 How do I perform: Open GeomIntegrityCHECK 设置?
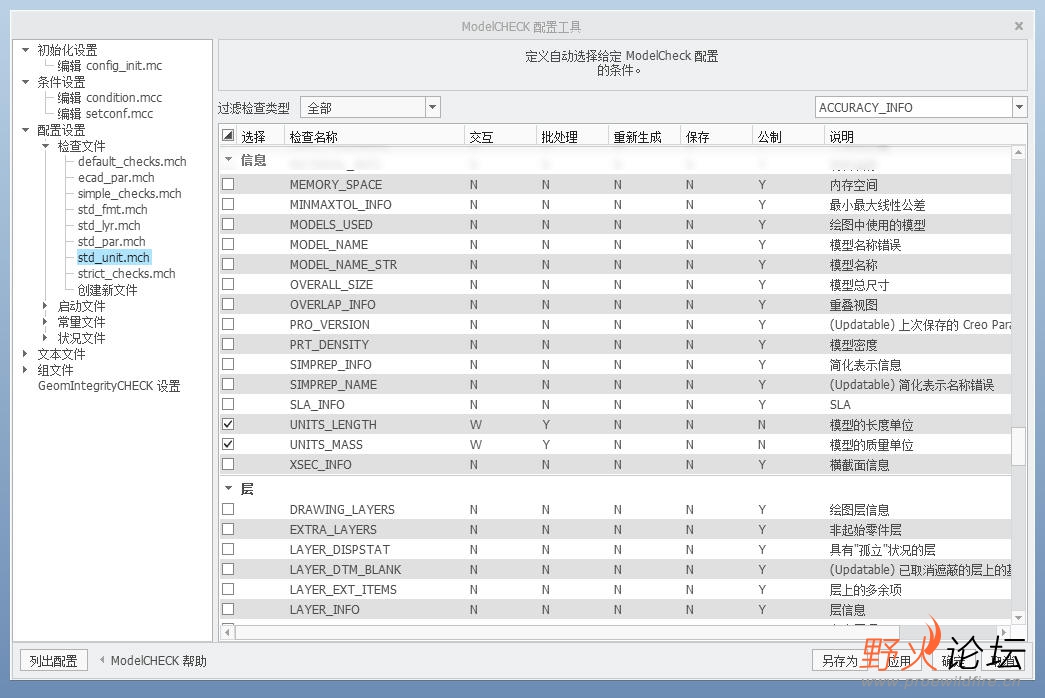pos(109,386)
